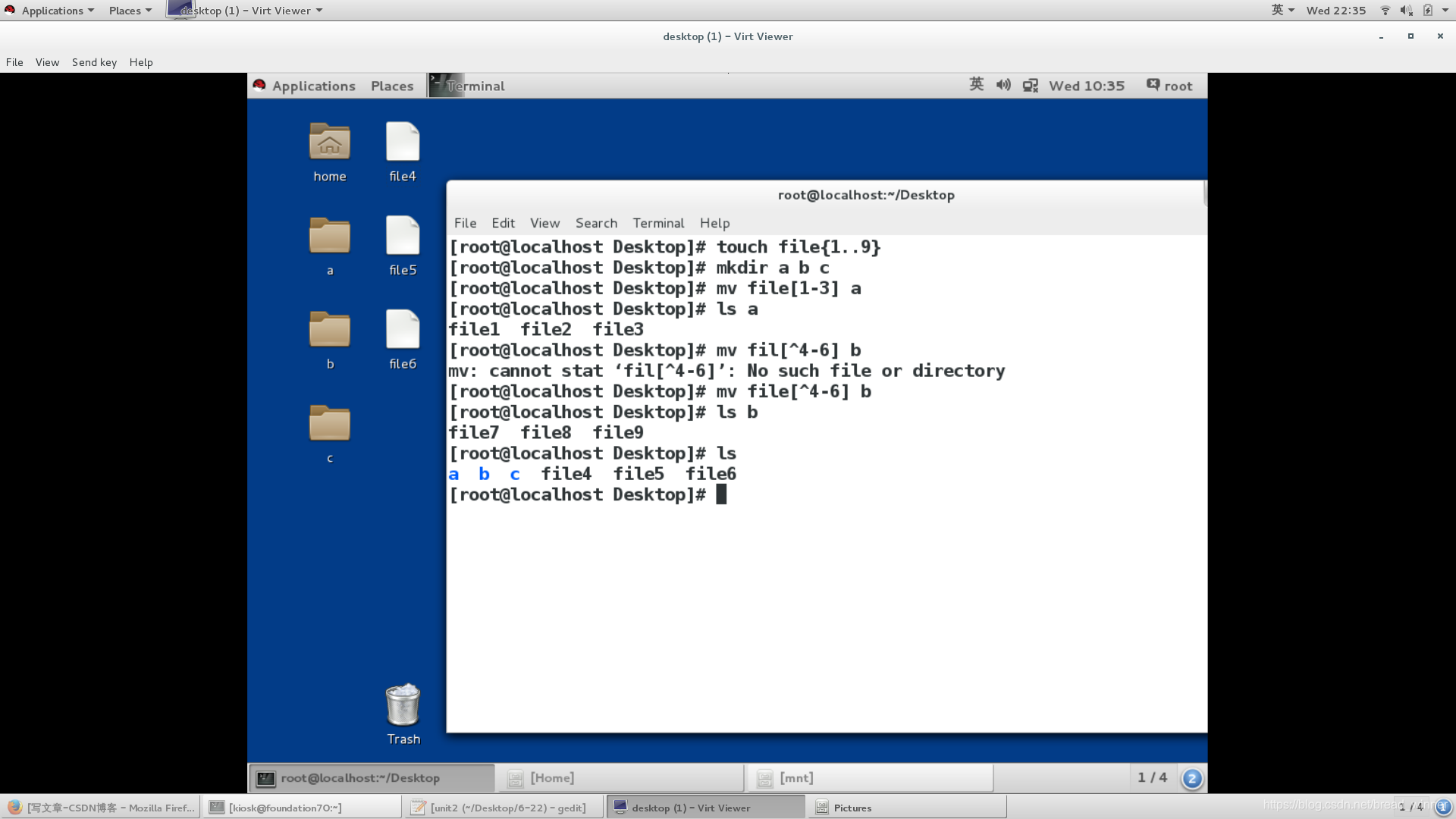Screen dimensions: 1456x819
Task: Open Virt Viewer Help menu
Action: point(141,62)
